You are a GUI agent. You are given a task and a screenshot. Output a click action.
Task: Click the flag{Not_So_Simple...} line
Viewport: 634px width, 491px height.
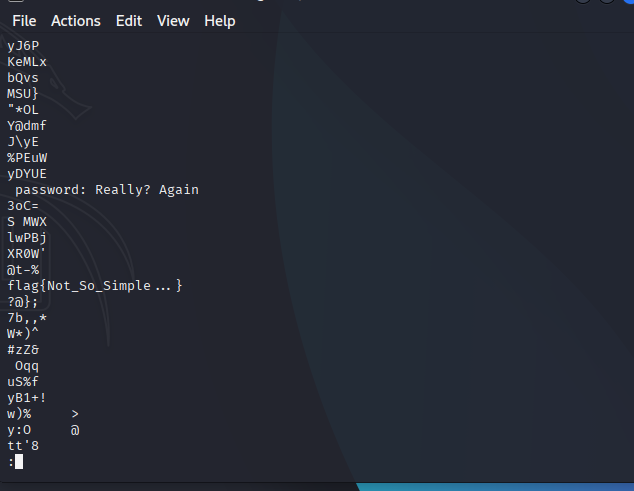point(95,286)
